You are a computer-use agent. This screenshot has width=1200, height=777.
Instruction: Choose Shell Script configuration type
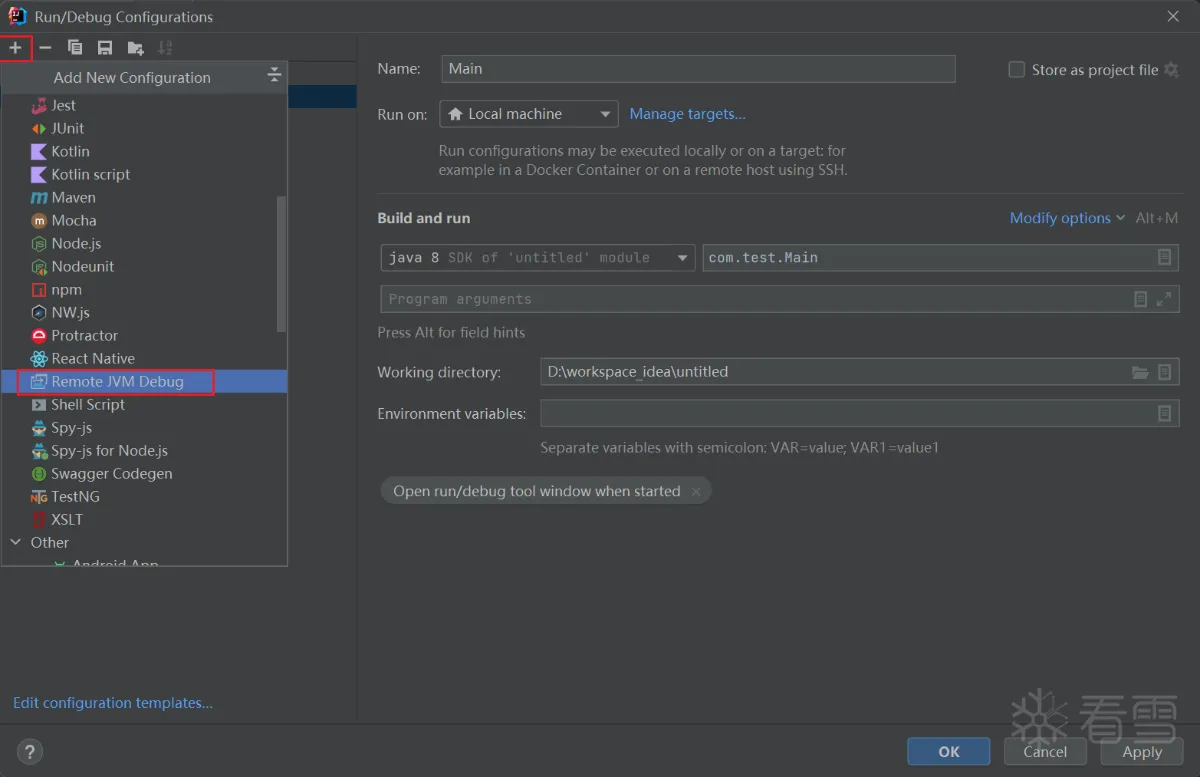tap(88, 404)
